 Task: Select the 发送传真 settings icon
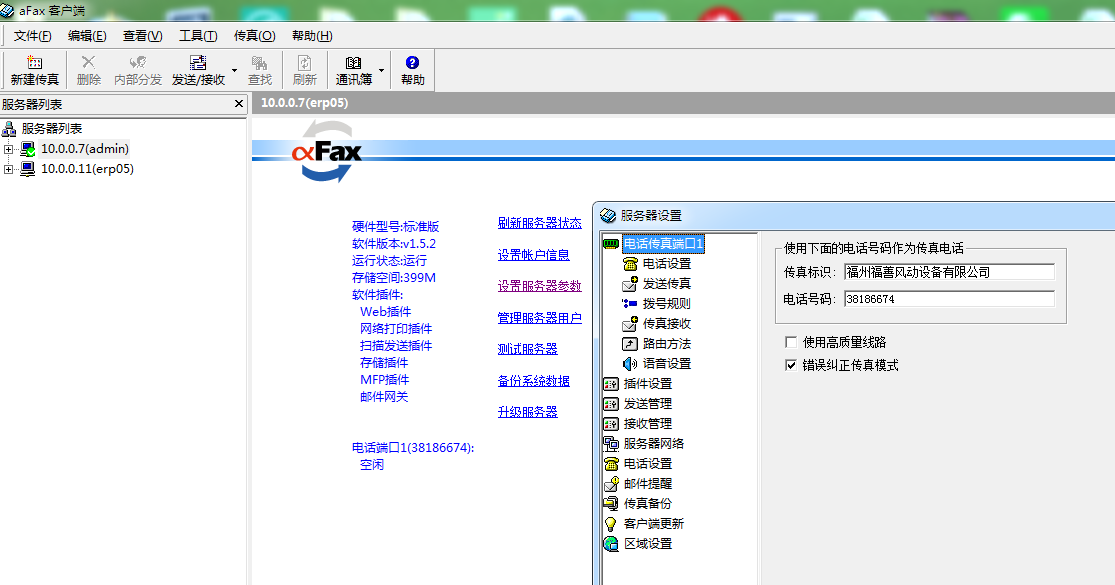click(x=630, y=284)
